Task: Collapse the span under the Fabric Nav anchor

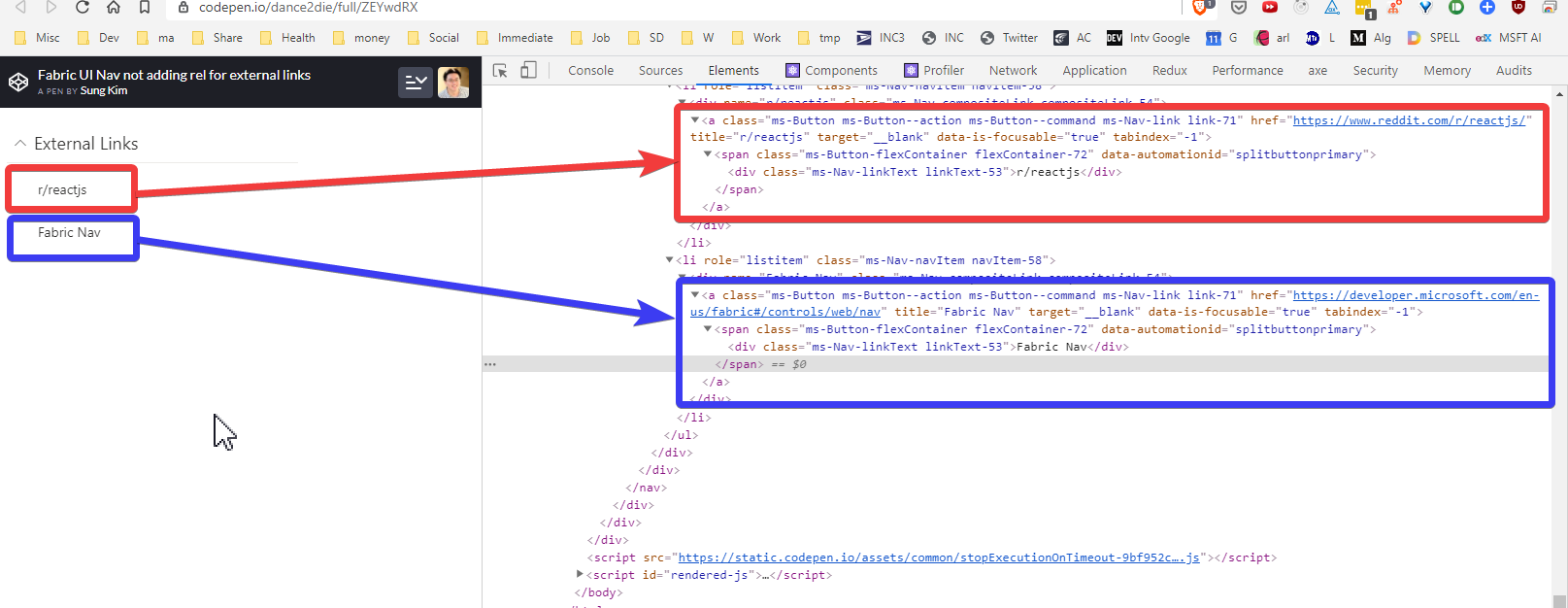Action: click(708, 329)
